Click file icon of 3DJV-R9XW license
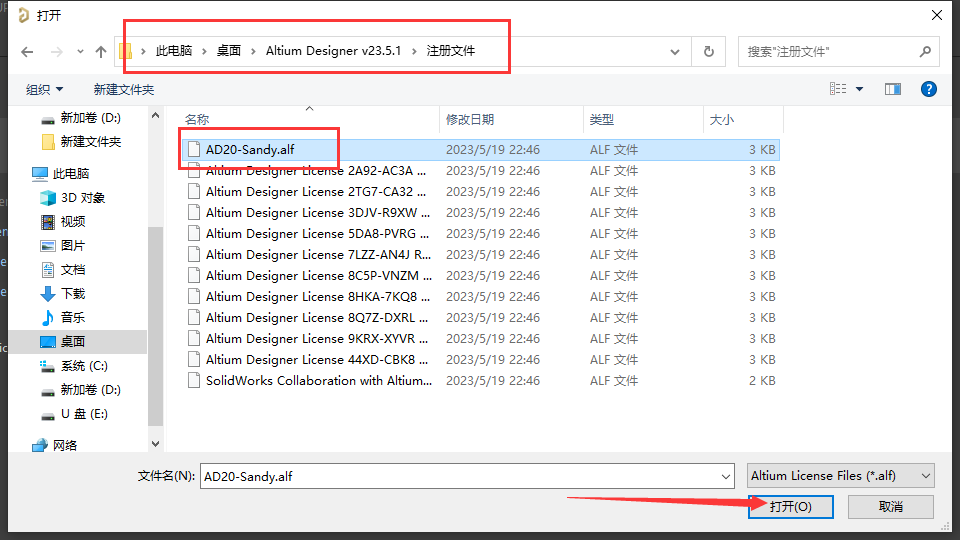Viewport: 960px width, 540px height. tap(194, 212)
